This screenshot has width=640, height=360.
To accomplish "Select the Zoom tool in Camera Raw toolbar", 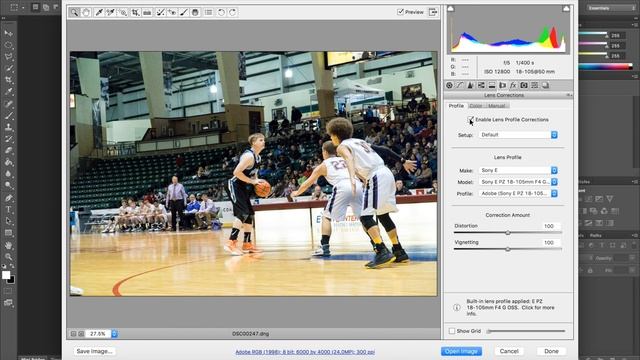I will pos(74,12).
